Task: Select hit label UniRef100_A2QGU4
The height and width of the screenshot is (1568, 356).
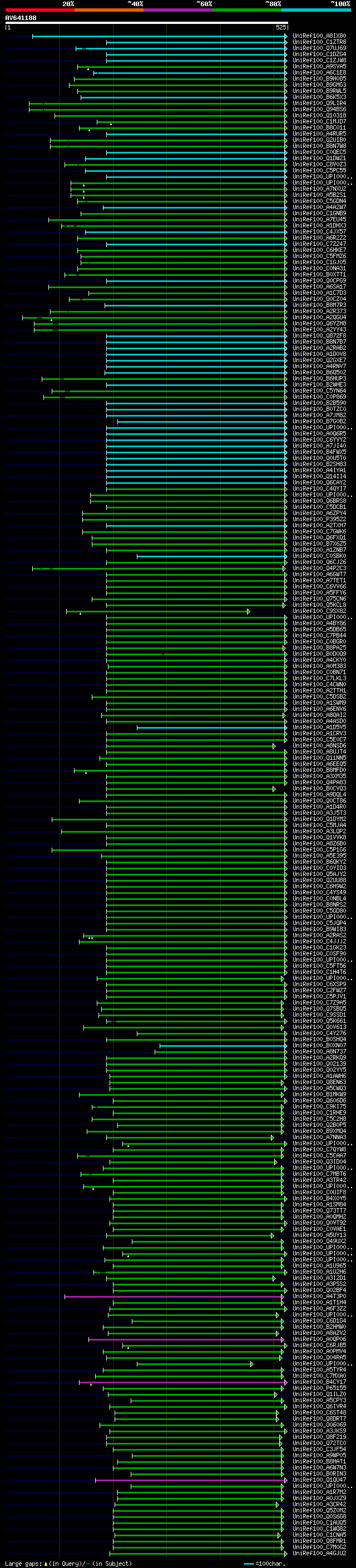Action: [x=319, y=317]
